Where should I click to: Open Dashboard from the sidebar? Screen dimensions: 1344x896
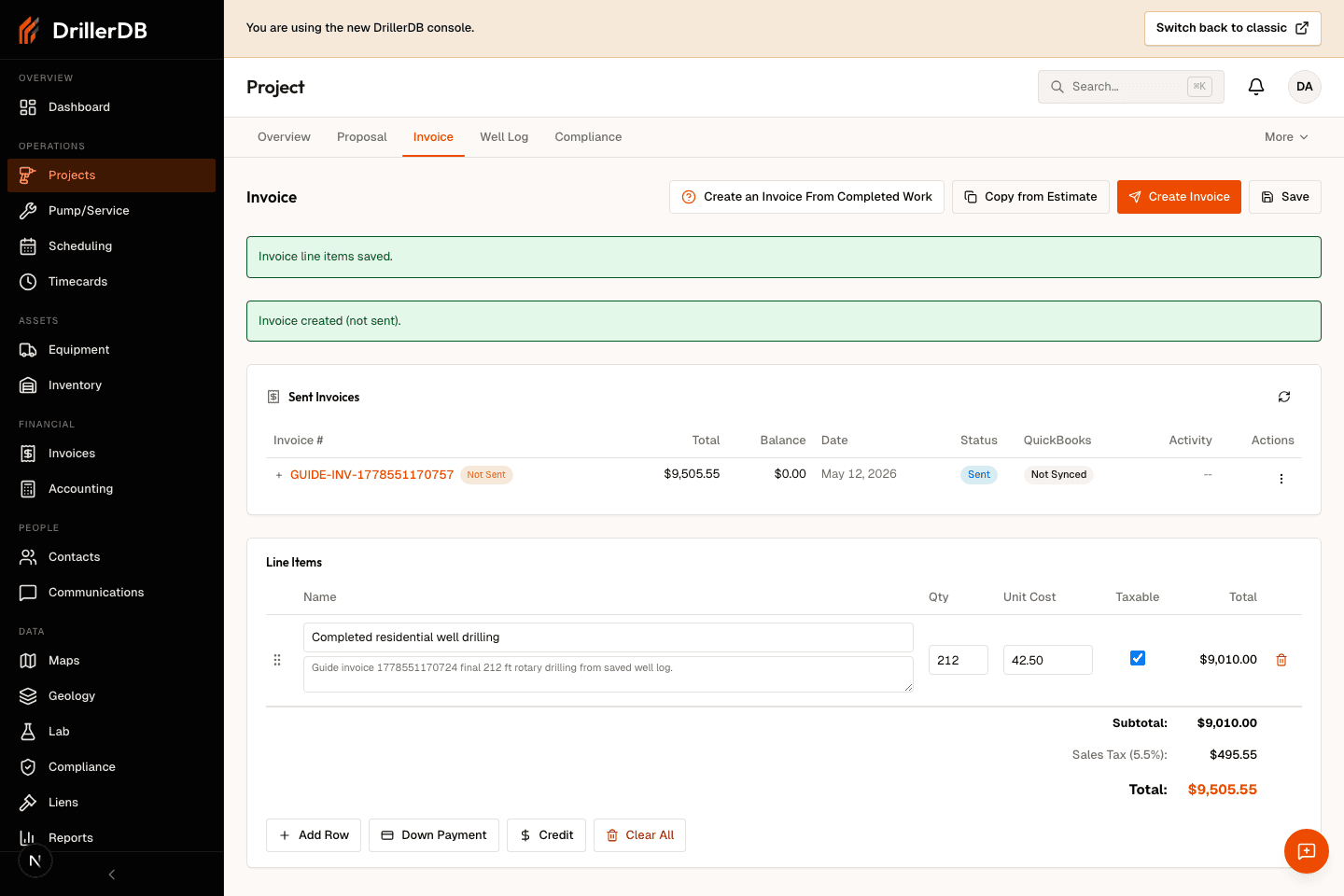click(111, 107)
